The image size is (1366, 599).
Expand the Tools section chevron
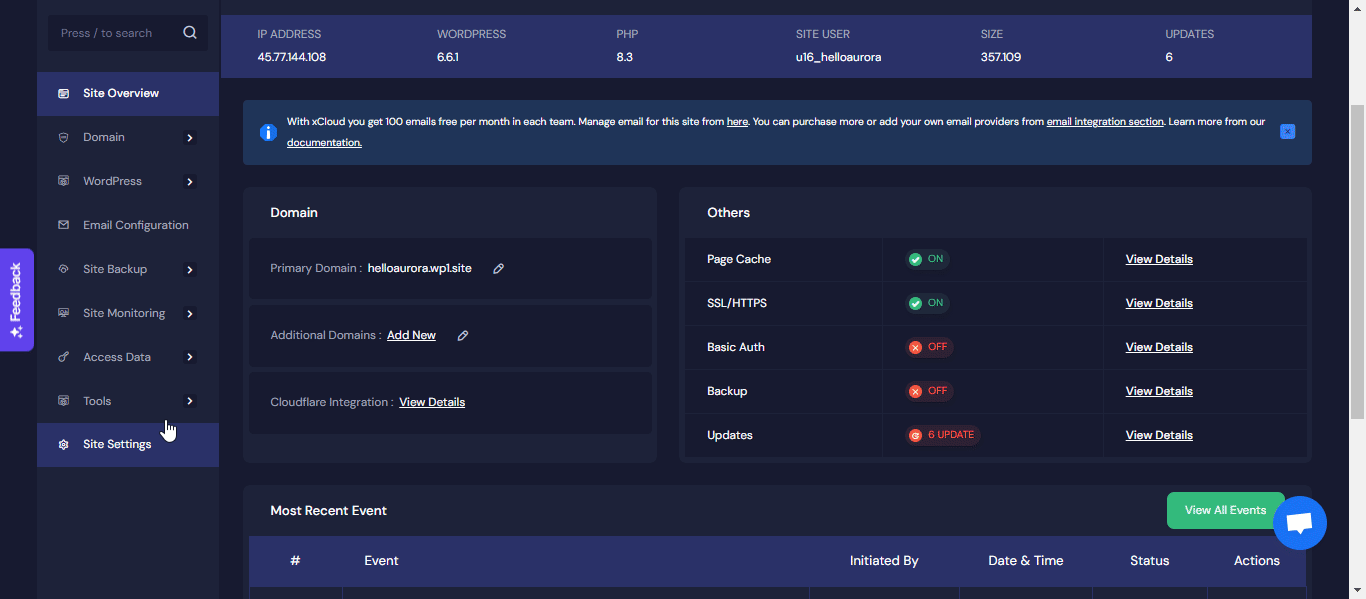[190, 401]
